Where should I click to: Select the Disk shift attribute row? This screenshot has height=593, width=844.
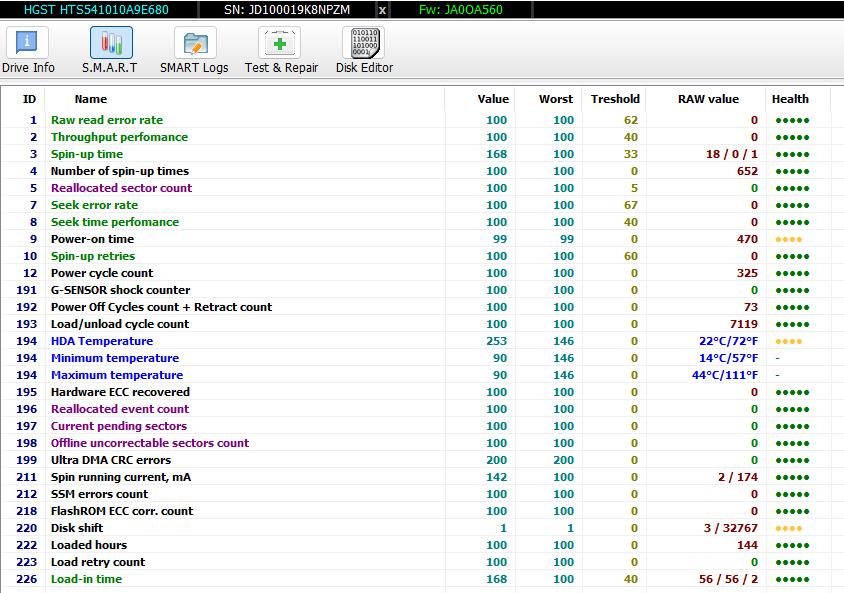click(416, 528)
